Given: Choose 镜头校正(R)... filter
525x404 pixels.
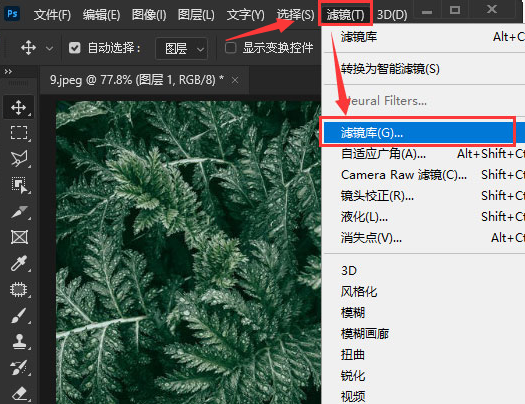Looking at the screenshot, I should [423, 196].
